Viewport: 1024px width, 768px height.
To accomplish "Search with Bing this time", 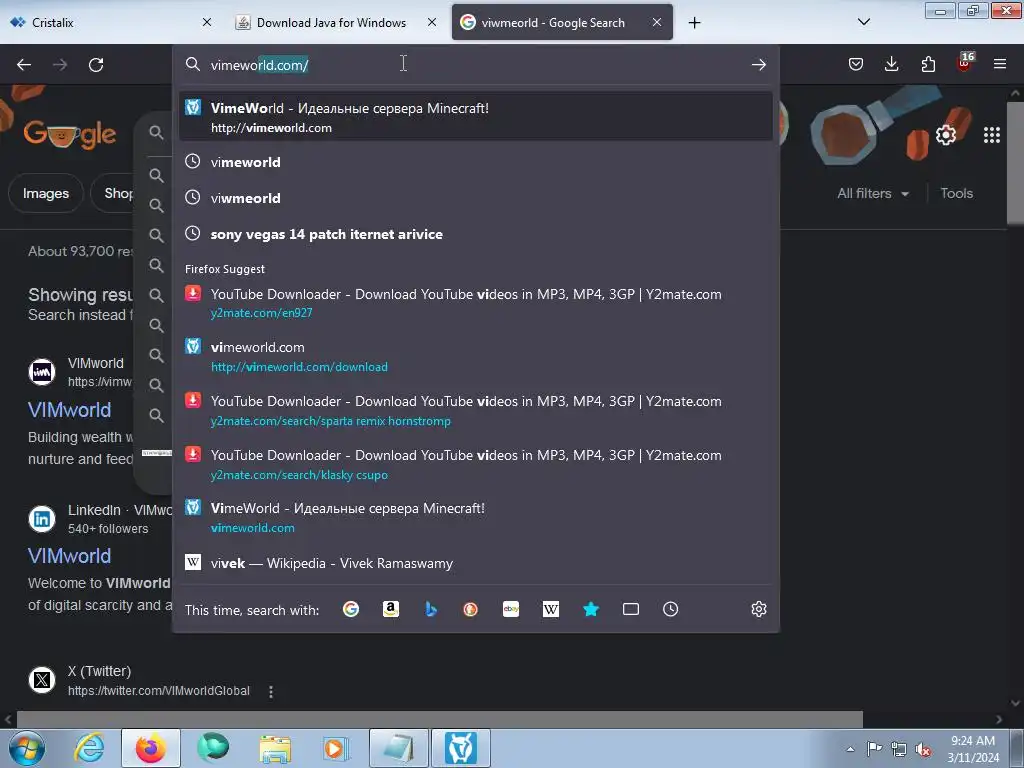I will (x=430, y=609).
